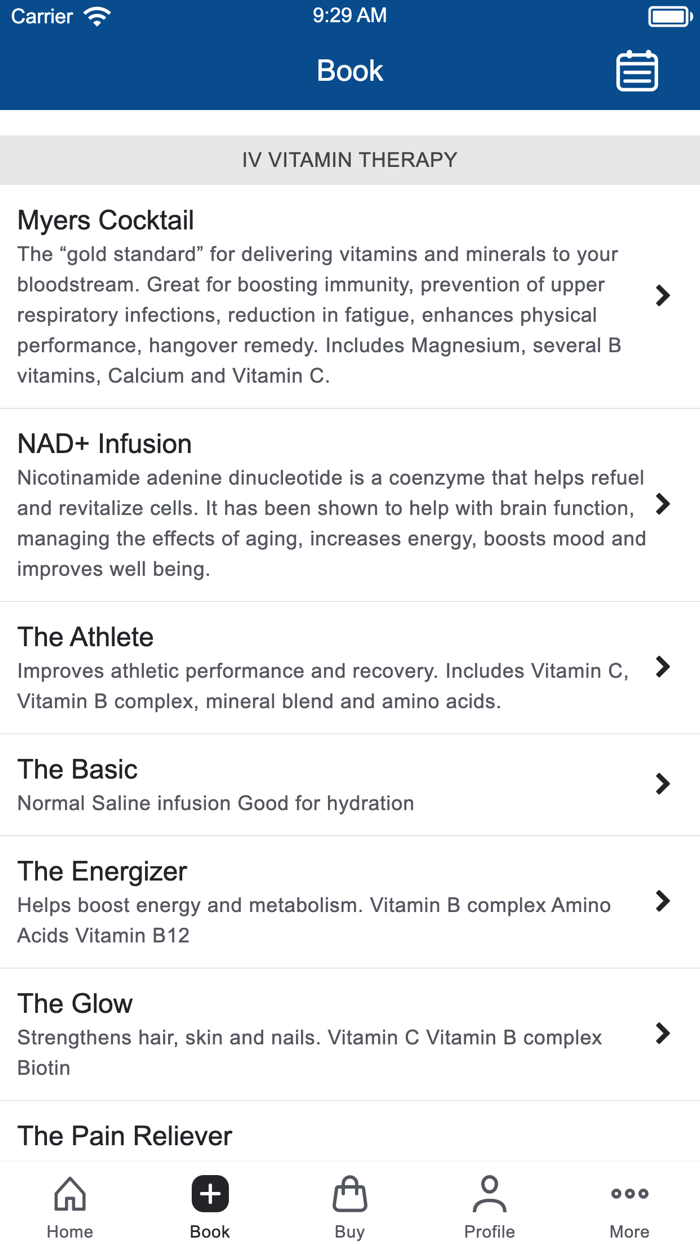Image resolution: width=700 pixels, height=1244 pixels.
Task: Open The Energizer chevron arrow
Action: (x=662, y=901)
